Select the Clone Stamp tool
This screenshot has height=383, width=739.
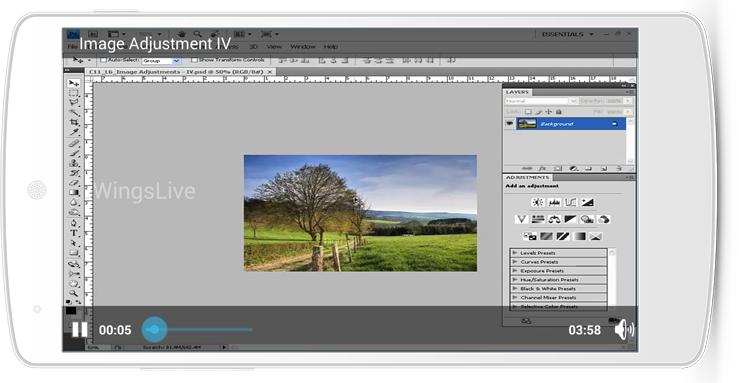pyautogui.click(x=74, y=163)
